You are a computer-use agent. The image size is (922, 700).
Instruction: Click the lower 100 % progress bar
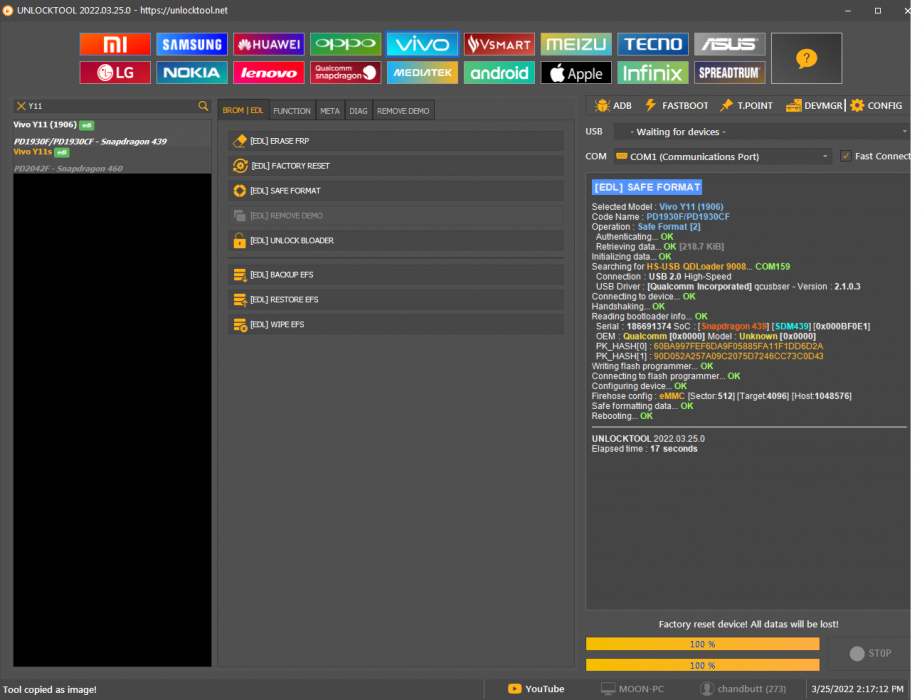click(703, 665)
